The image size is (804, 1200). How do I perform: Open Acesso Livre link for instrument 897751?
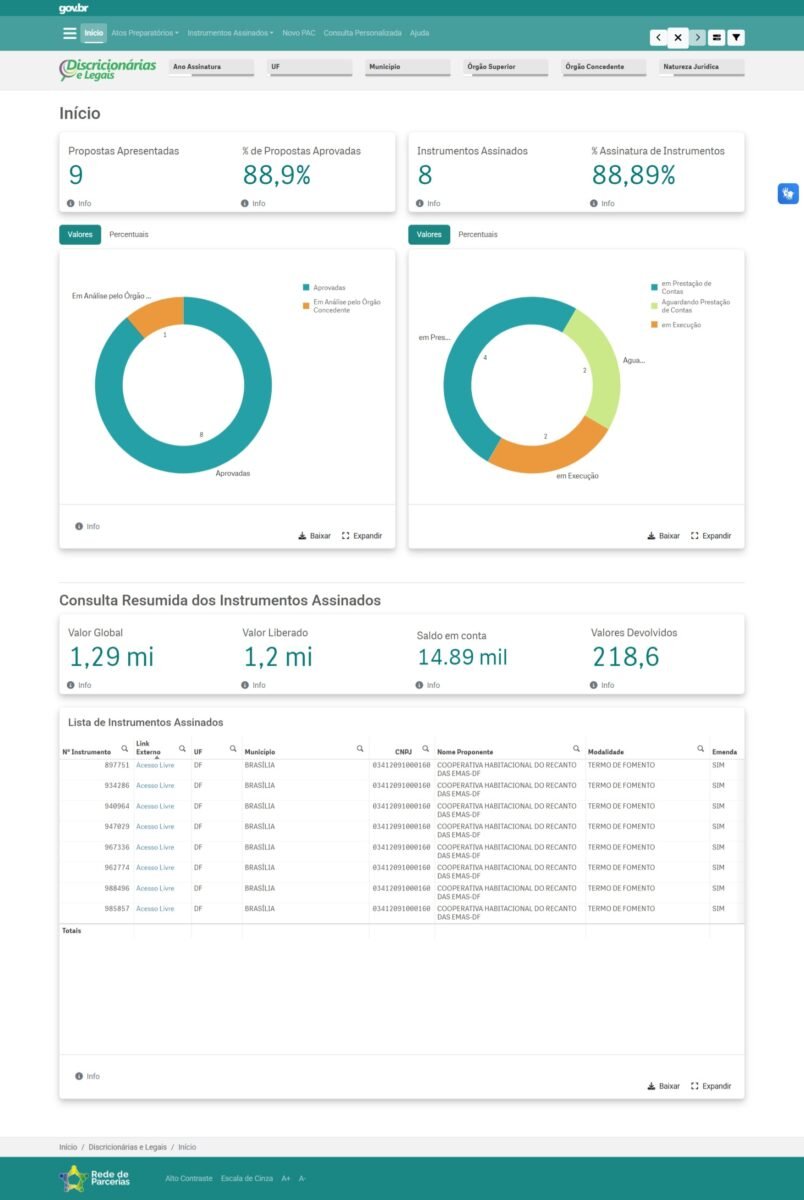[x=155, y=765]
